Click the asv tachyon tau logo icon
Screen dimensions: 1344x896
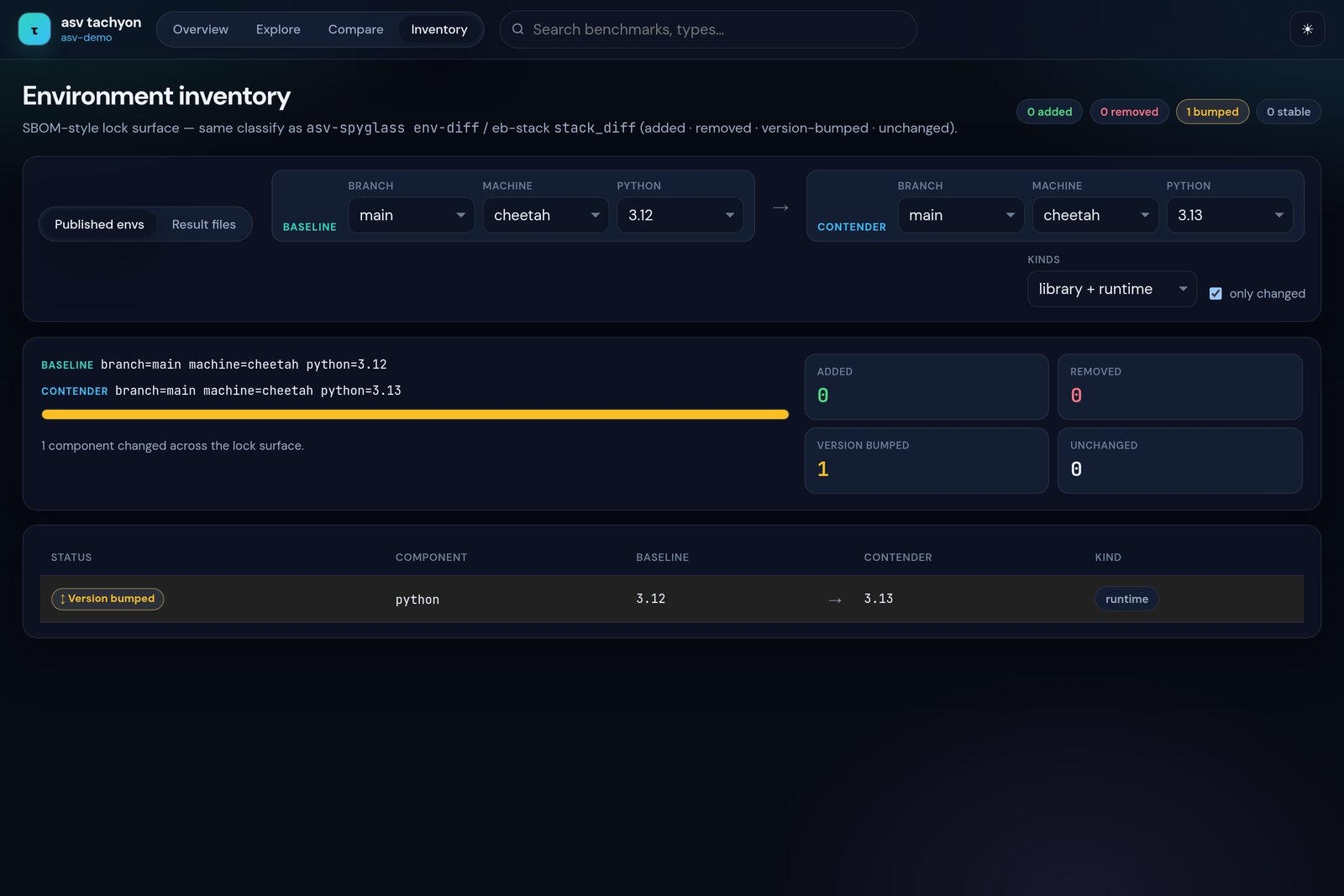click(34, 29)
